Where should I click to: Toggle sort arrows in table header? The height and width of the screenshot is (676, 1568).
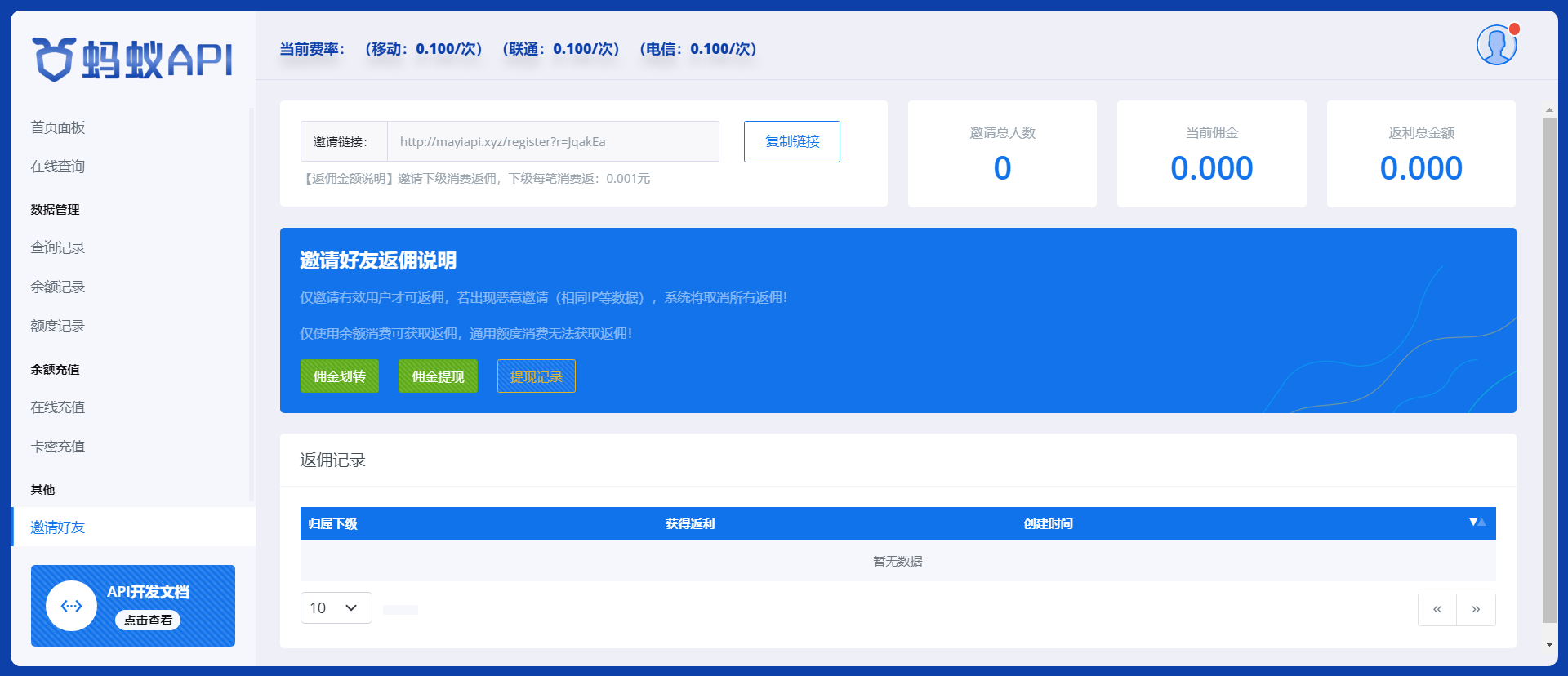click(x=1477, y=522)
